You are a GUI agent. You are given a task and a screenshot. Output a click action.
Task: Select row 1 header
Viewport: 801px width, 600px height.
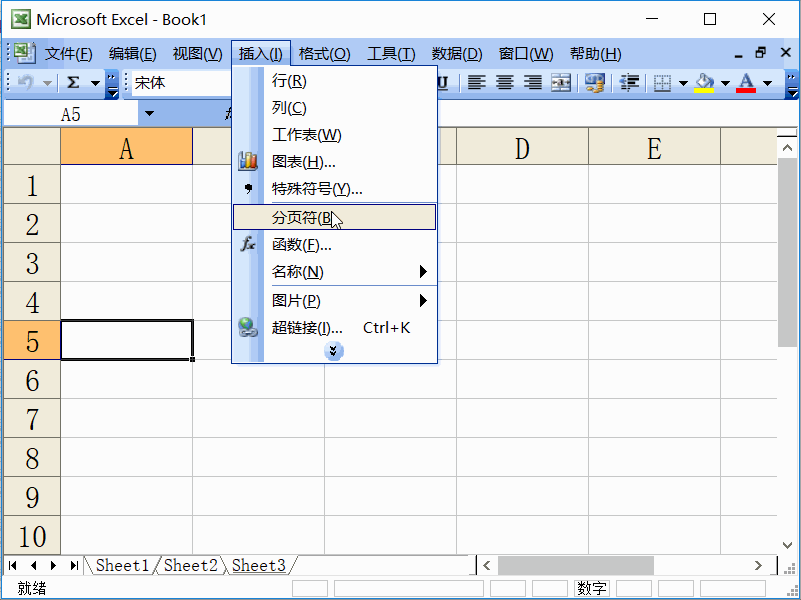[x=32, y=185]
